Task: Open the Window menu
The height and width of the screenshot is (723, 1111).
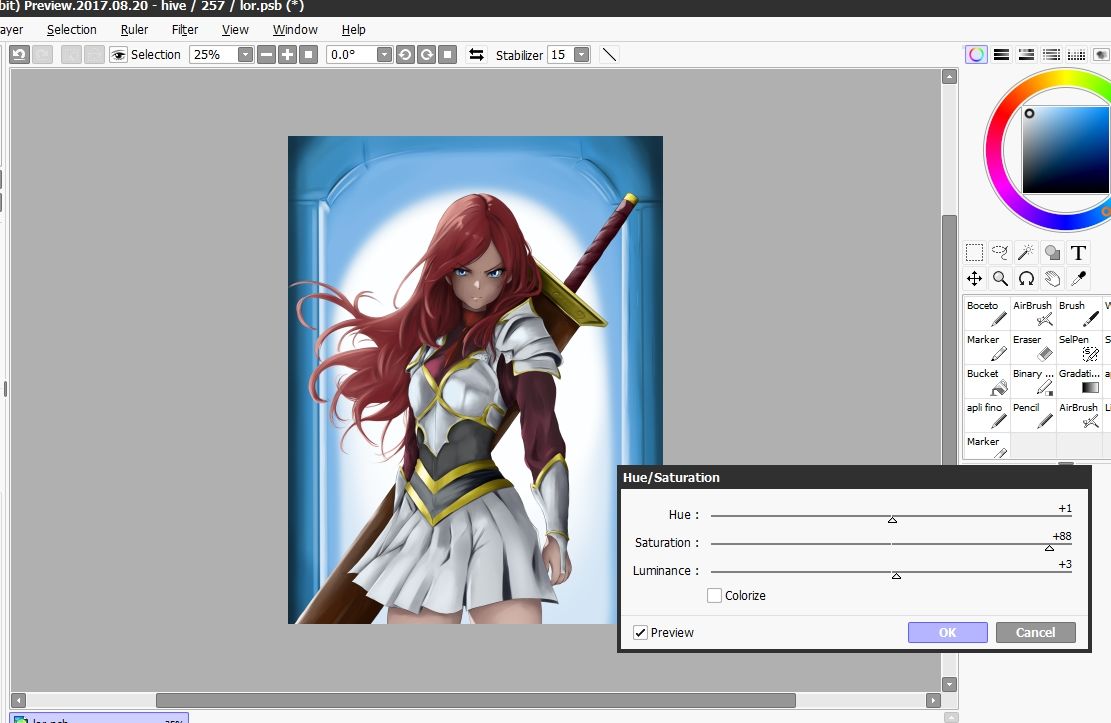Action: point(295,30)
